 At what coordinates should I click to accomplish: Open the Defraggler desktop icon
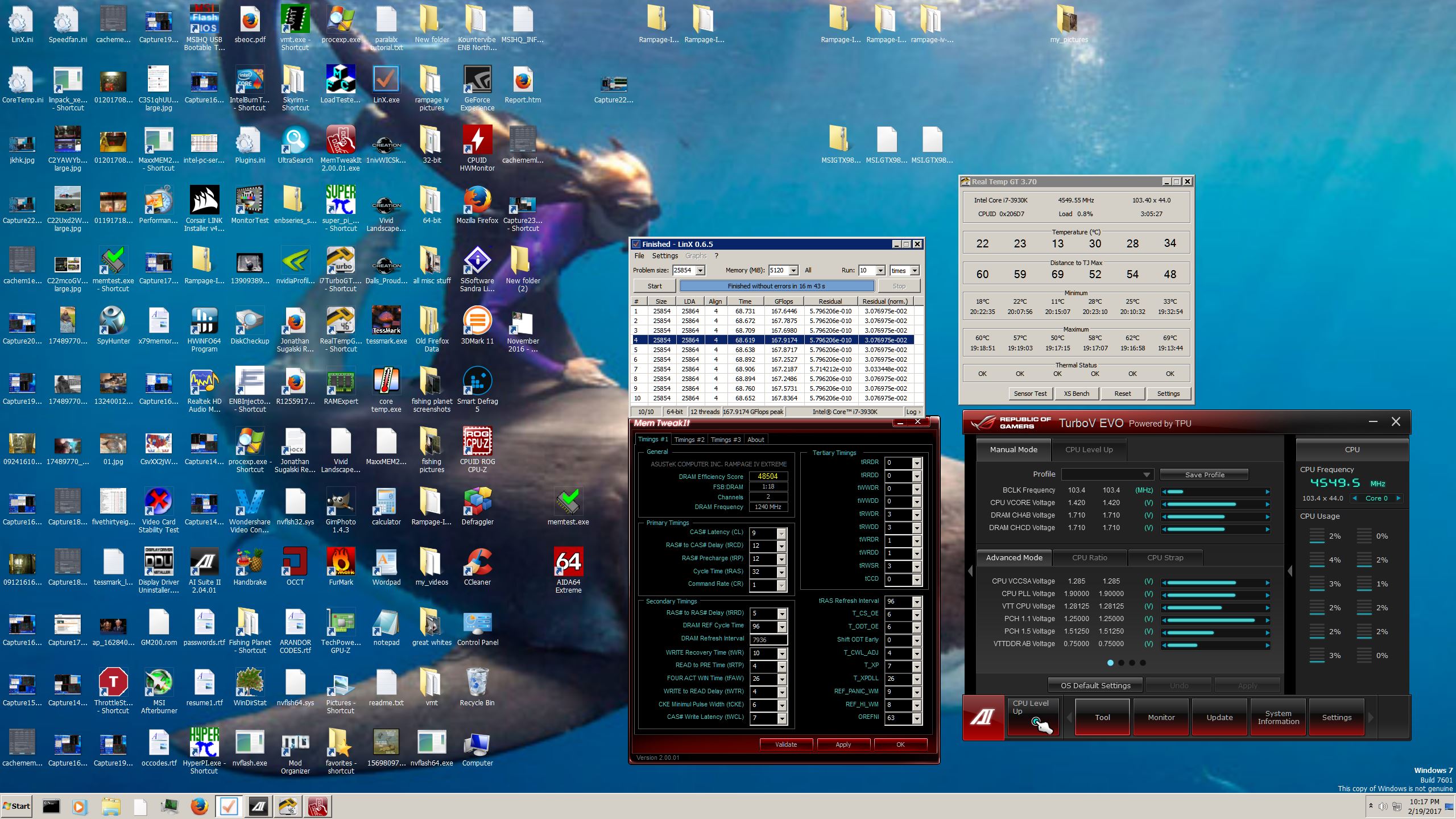point(477,505)
